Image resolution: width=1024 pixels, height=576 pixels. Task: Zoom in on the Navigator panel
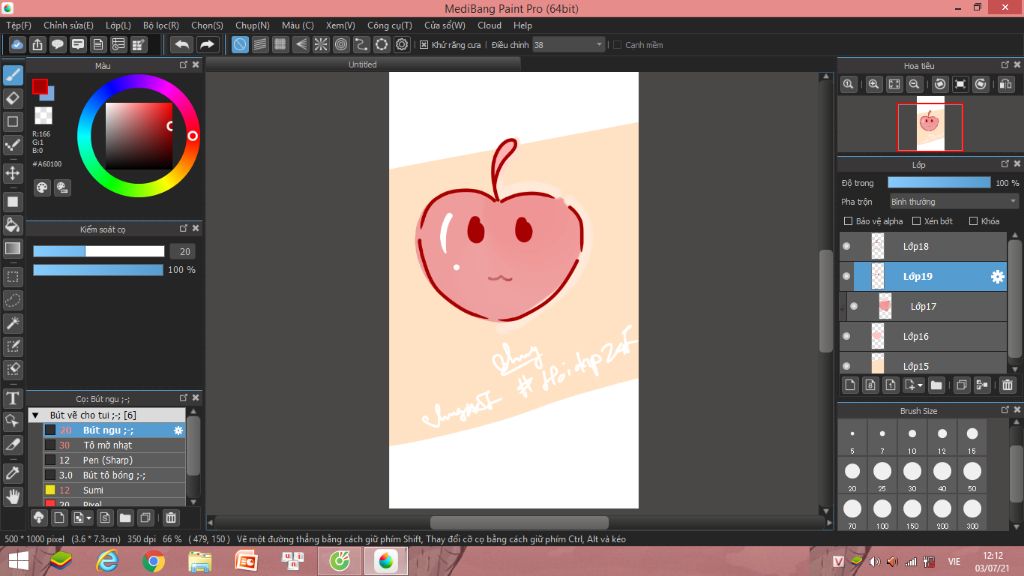[x=873, y=84]
